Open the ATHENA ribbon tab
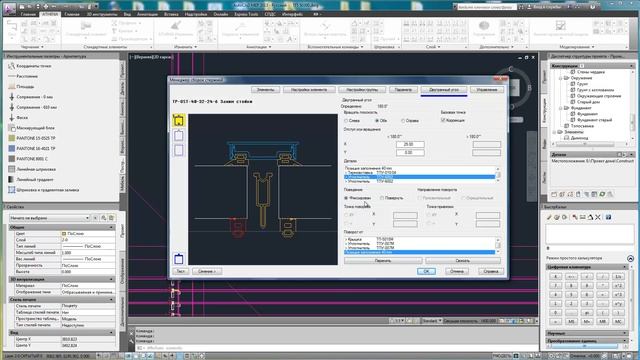 coord(50,14)
